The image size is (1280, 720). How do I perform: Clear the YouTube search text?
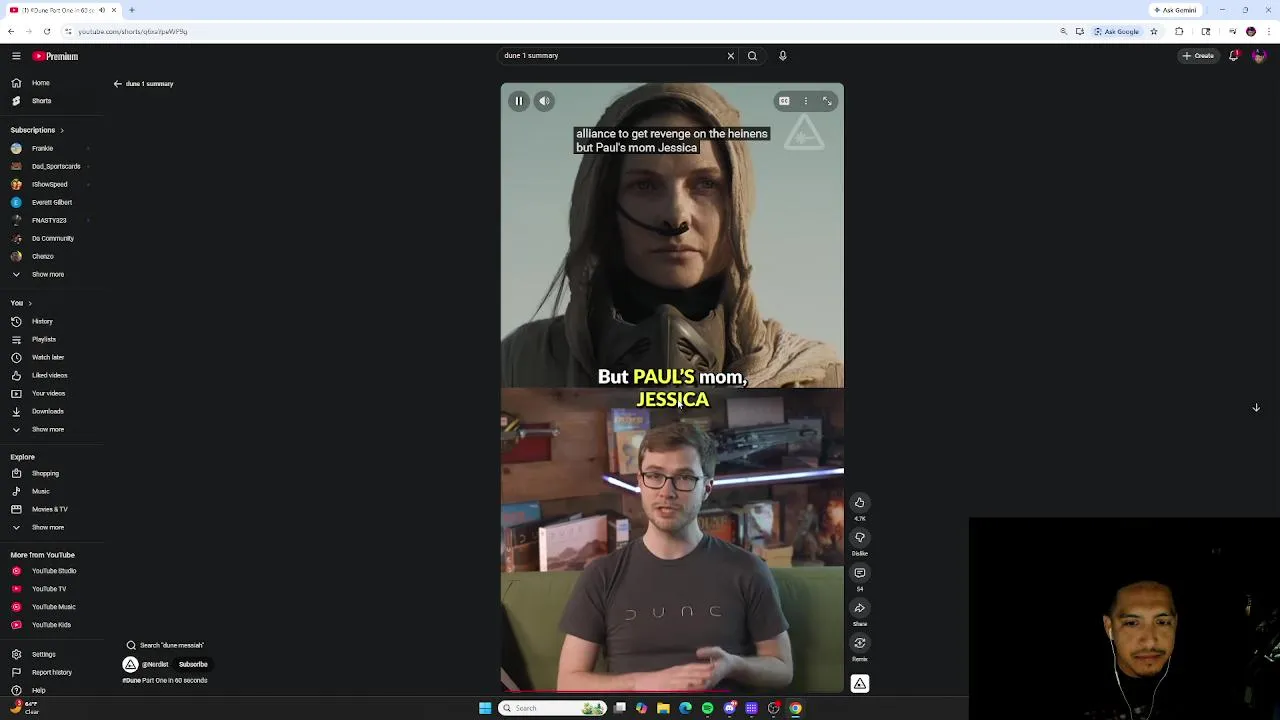[730, 56]
